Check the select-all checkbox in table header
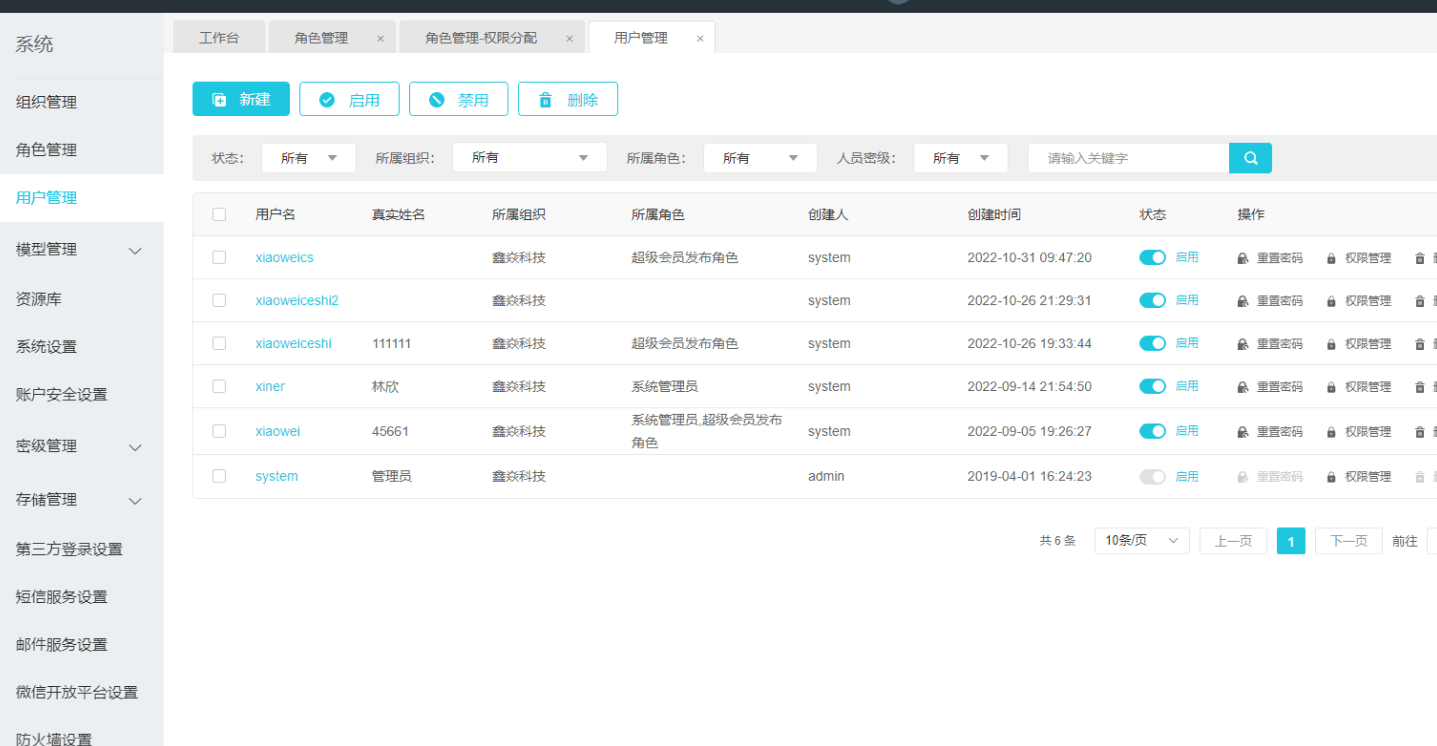The height and width of the screenshot is (746, 1437). coord(219,214)
